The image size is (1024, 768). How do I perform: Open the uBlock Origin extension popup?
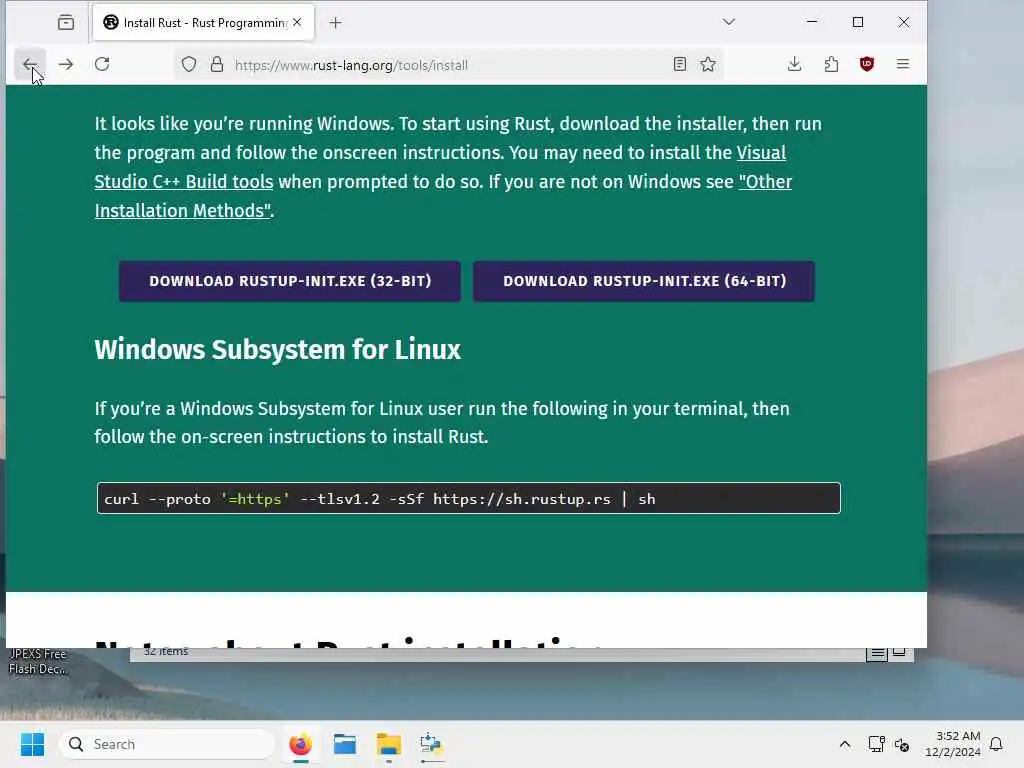[x=867, y=64]
